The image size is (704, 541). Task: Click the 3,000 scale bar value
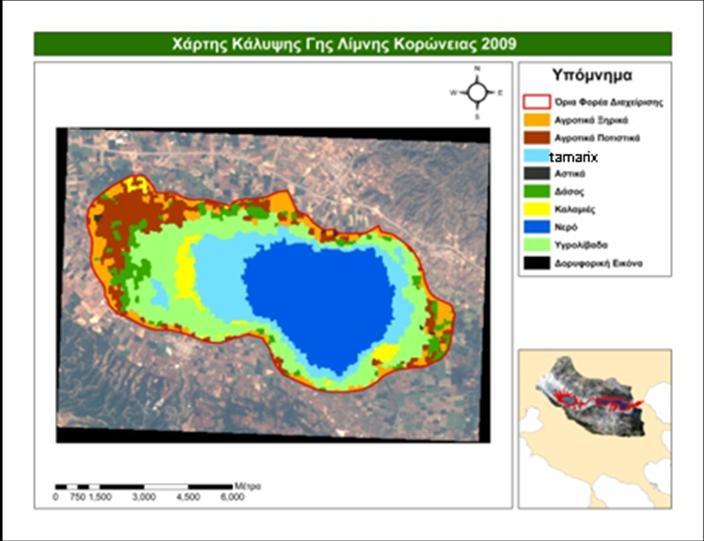click(144, 497)
